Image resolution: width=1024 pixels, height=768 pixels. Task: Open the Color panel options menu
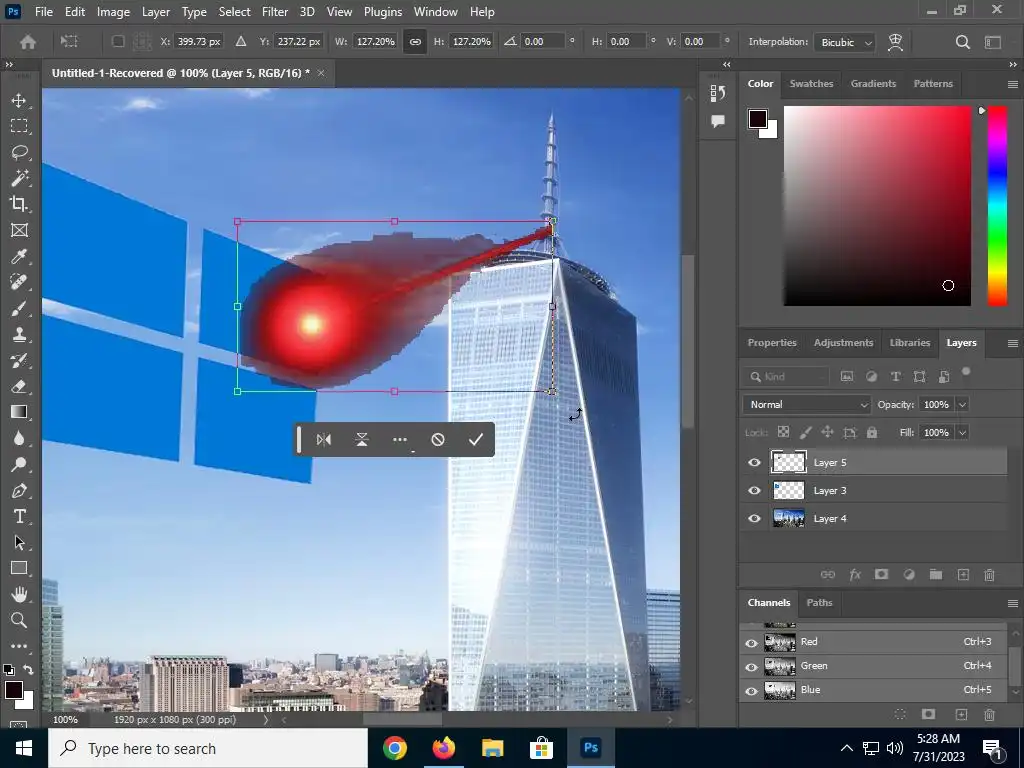click(1012, 84)
